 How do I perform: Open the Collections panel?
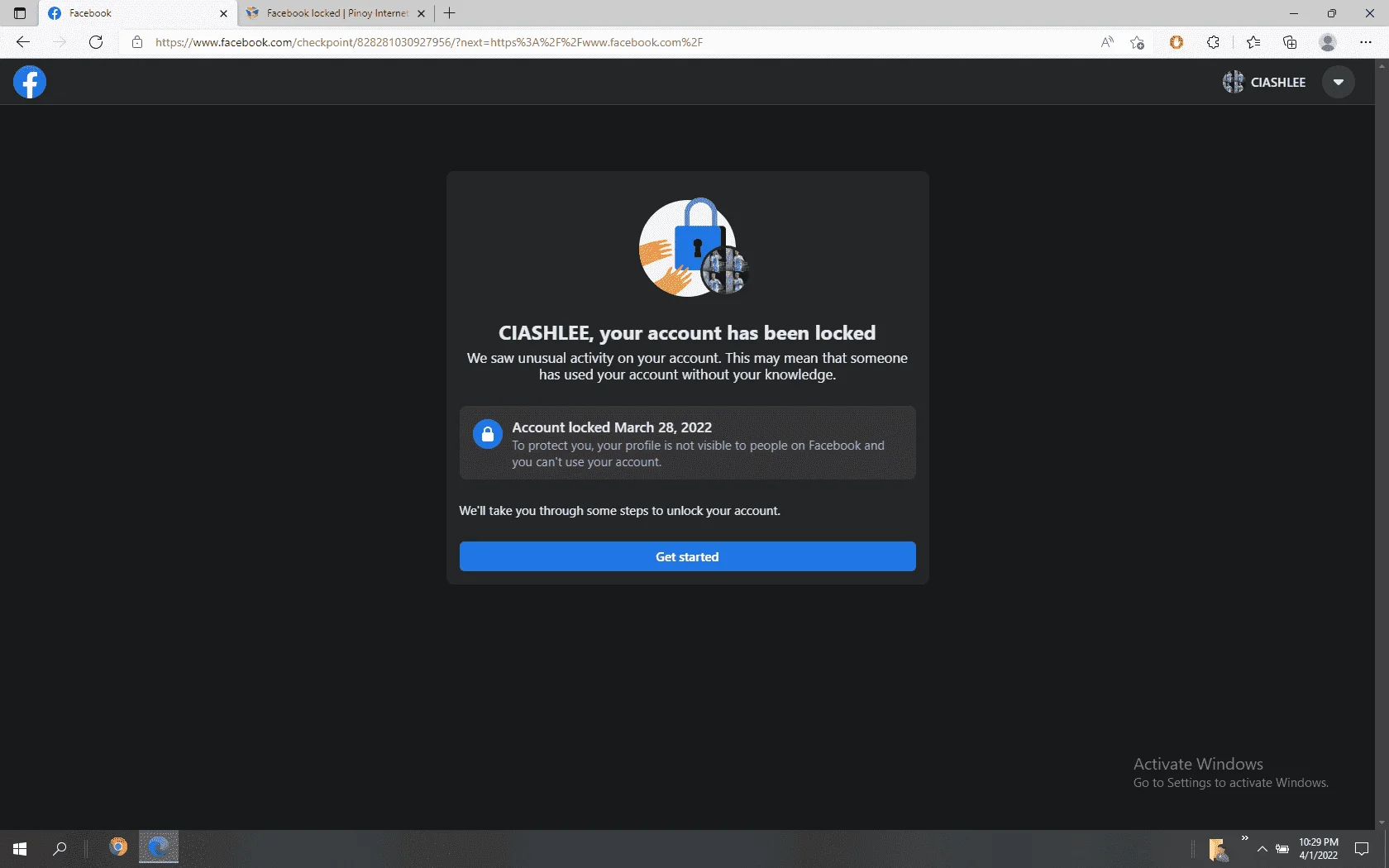click(1290, 42)
